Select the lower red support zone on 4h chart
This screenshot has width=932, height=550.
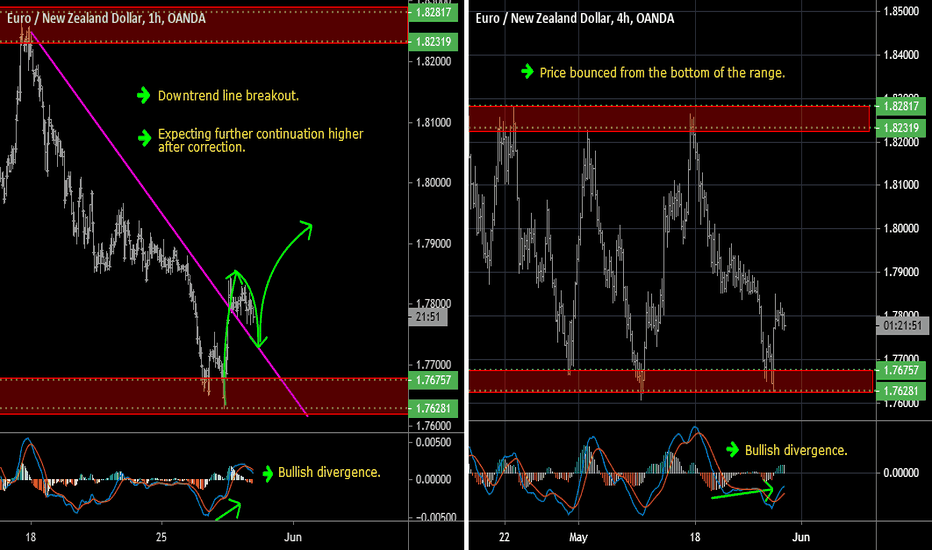click(671, 381)
